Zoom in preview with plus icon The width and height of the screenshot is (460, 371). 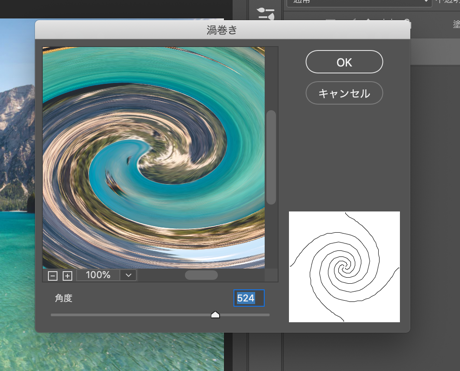(67, 276)
